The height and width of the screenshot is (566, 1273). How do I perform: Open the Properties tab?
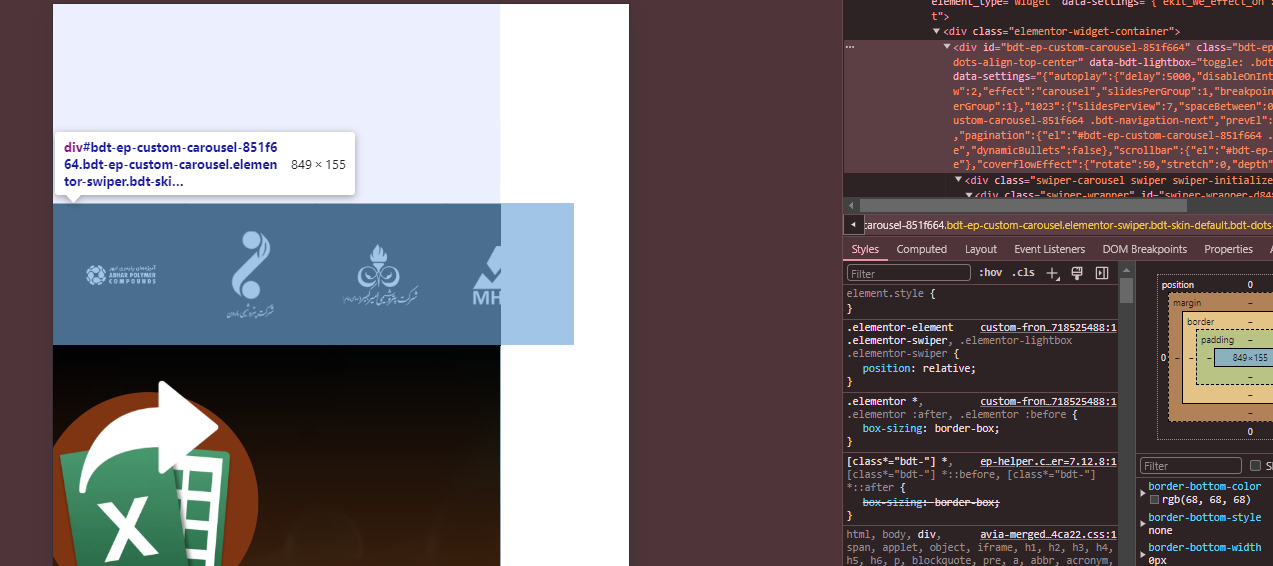pos(1228,249)
